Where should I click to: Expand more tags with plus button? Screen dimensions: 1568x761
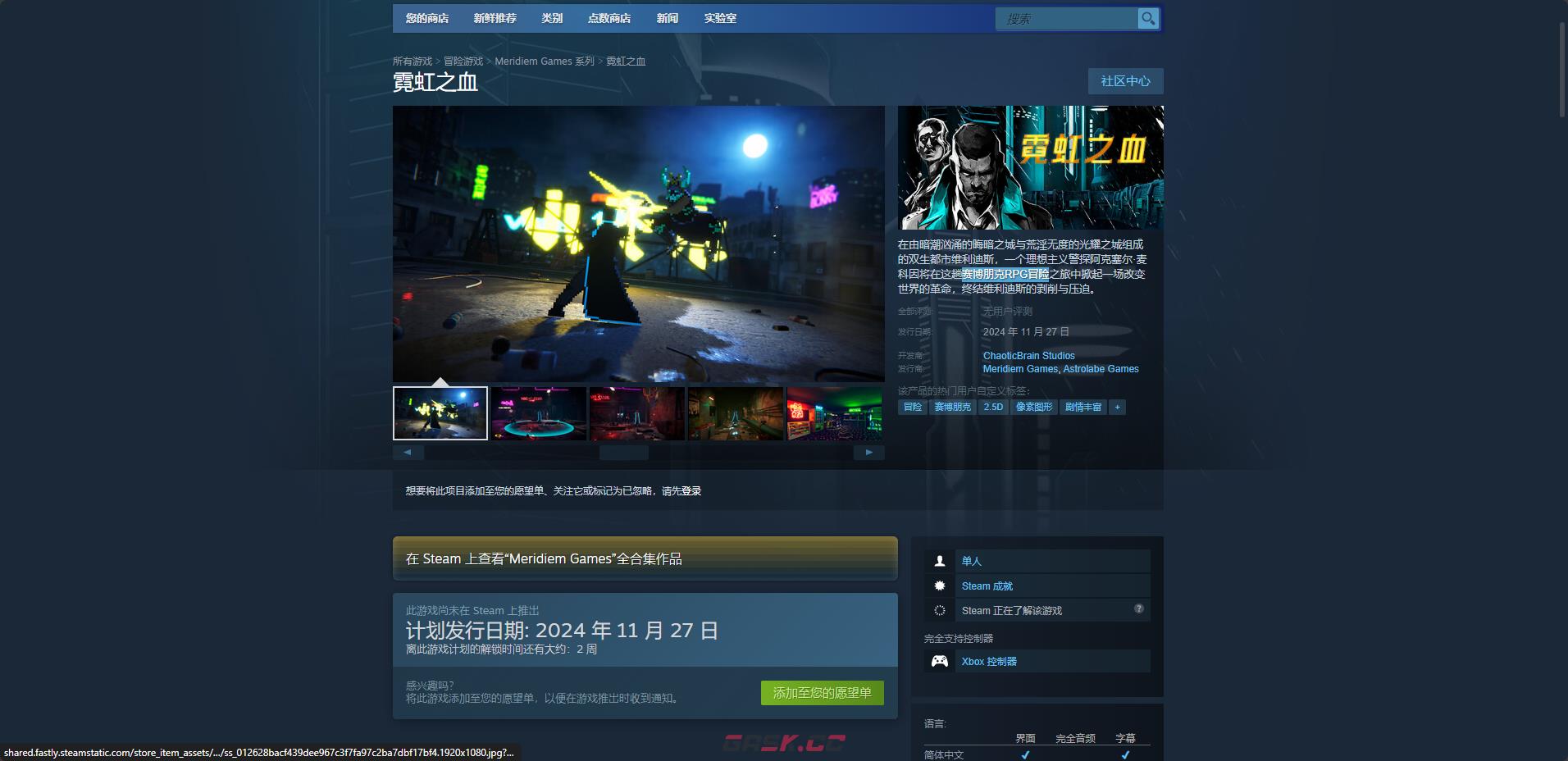click(1117, 407)
